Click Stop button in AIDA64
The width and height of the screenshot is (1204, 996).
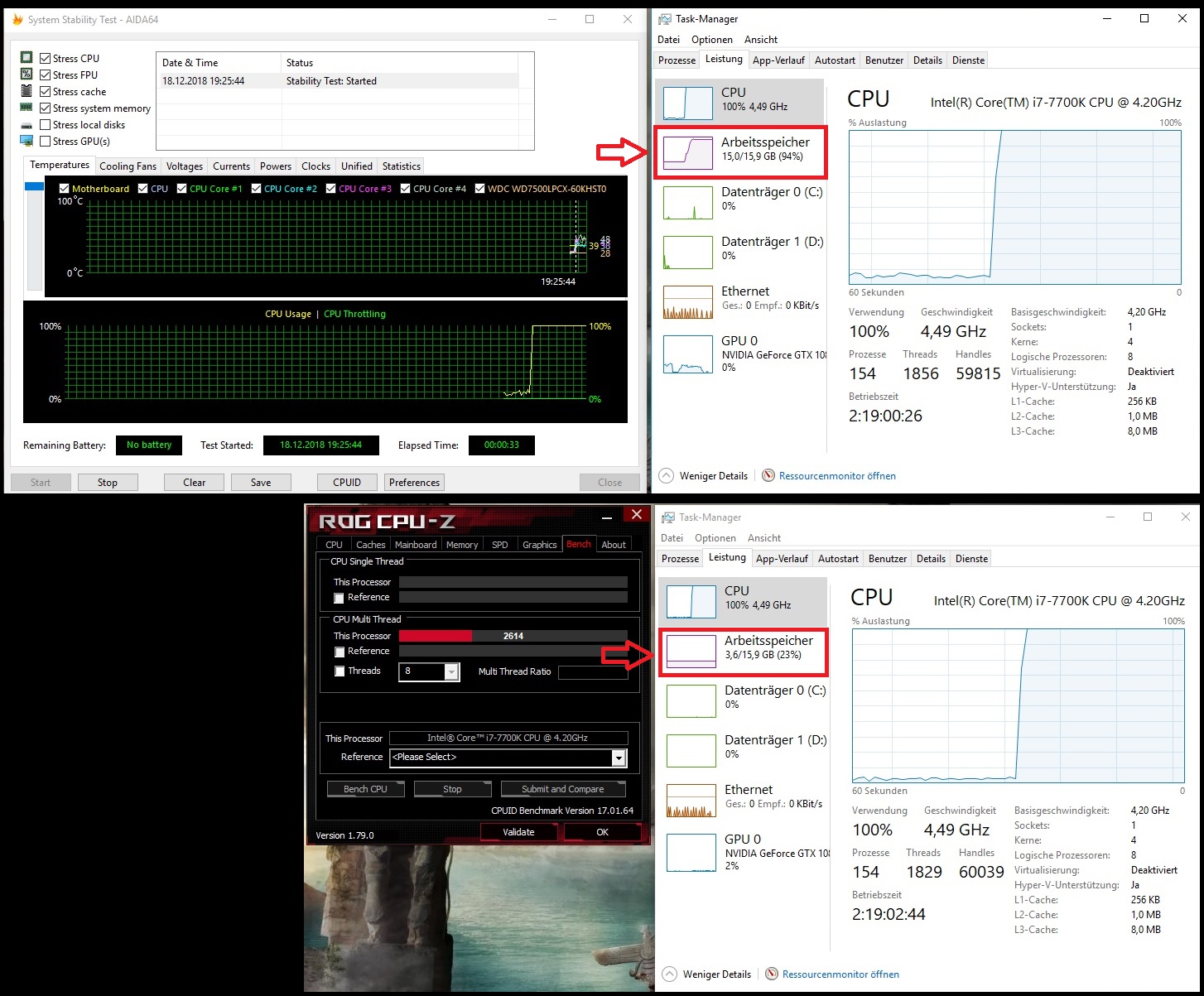108,482
